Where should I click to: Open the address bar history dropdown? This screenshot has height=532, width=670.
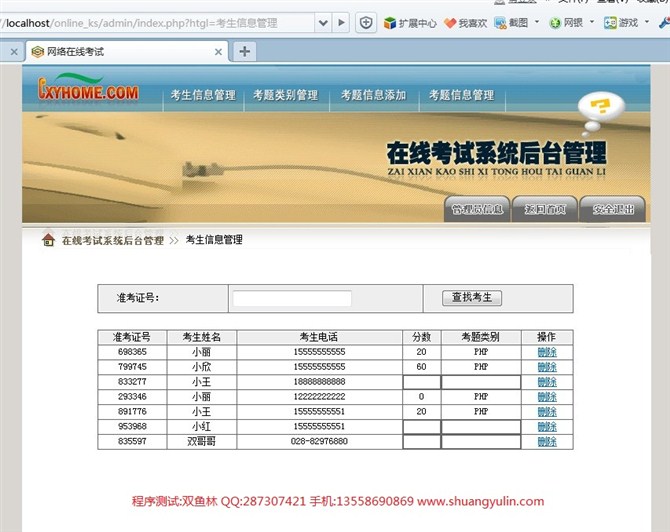click(x=323, y=23)
